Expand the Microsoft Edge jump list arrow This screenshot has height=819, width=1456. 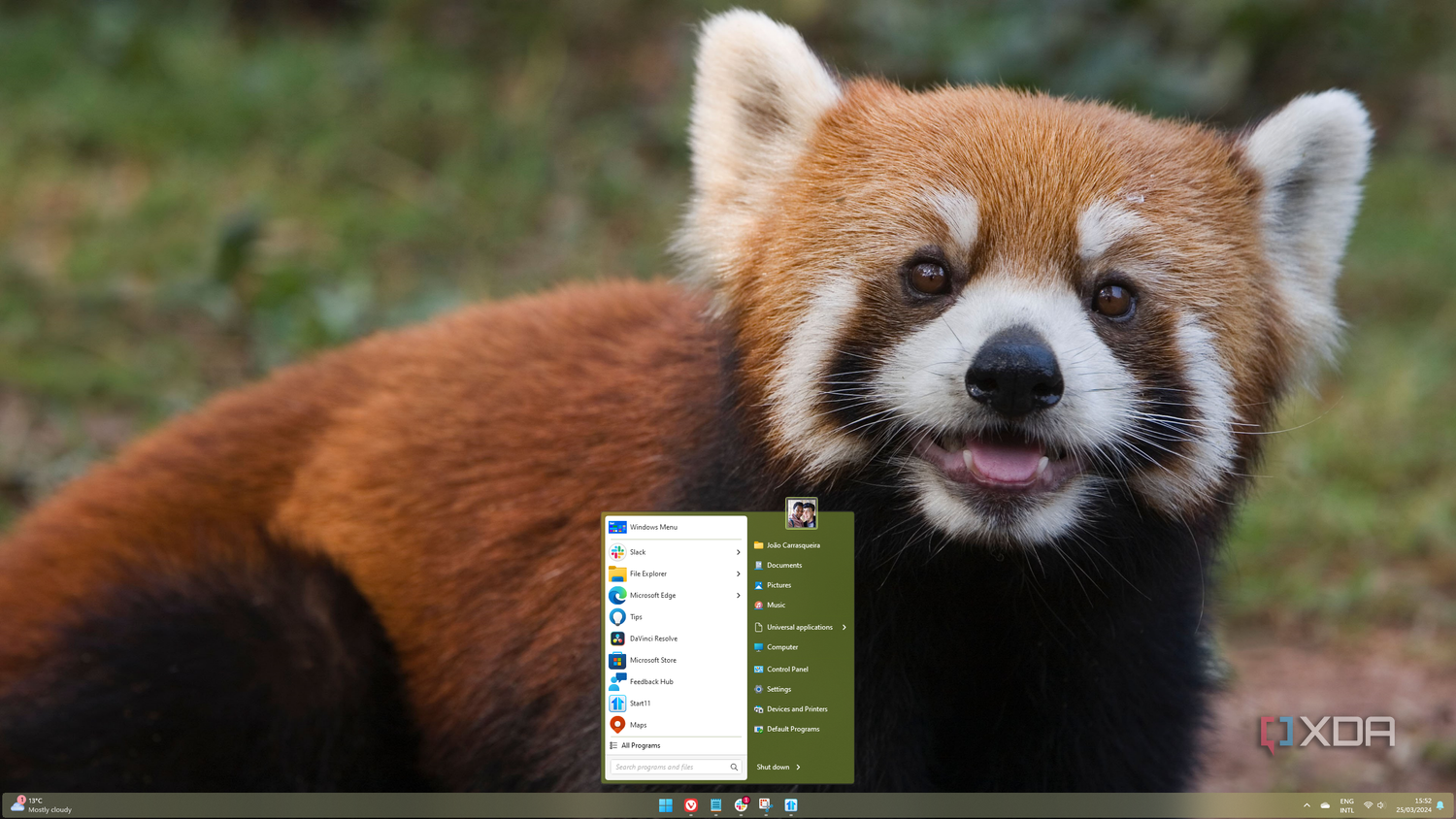click(739, 595)
